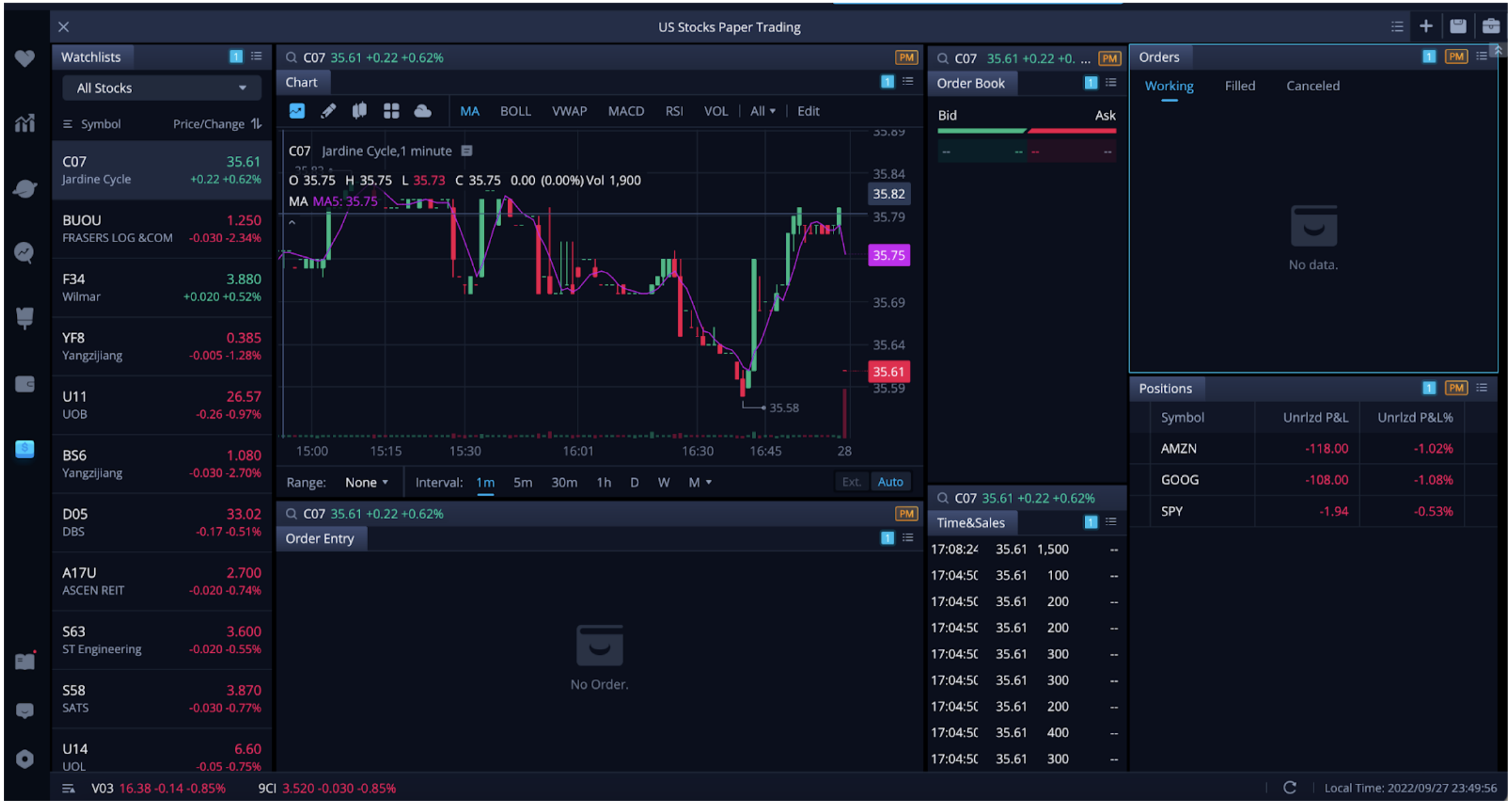
Task: Set chart interval to W
Action: click(664, 482)
